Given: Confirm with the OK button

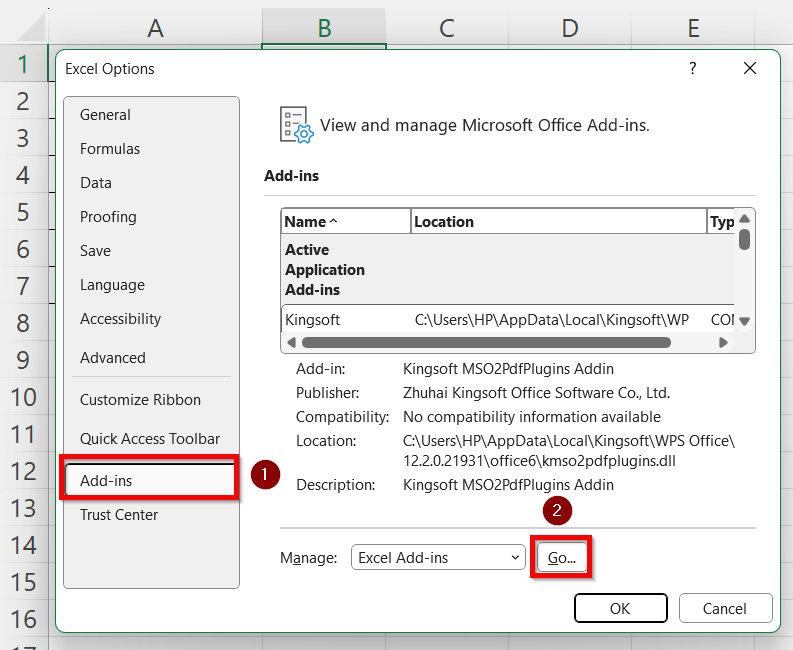Looking at the screenshot, I should tap(620, 608).
